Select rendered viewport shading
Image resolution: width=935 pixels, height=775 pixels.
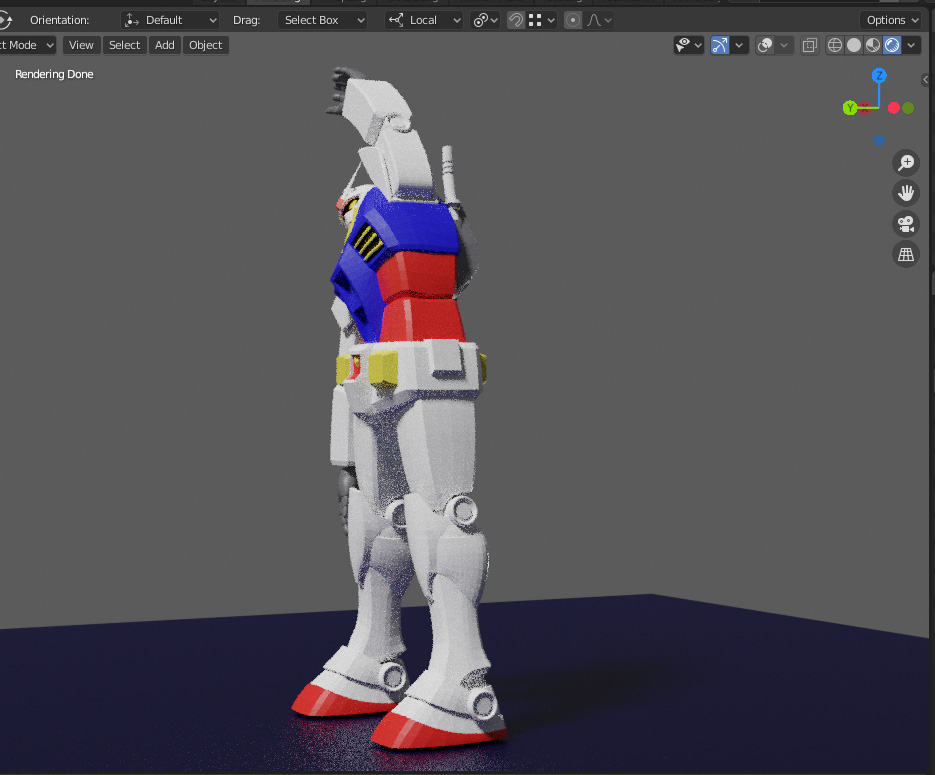[x=891, y=45]
